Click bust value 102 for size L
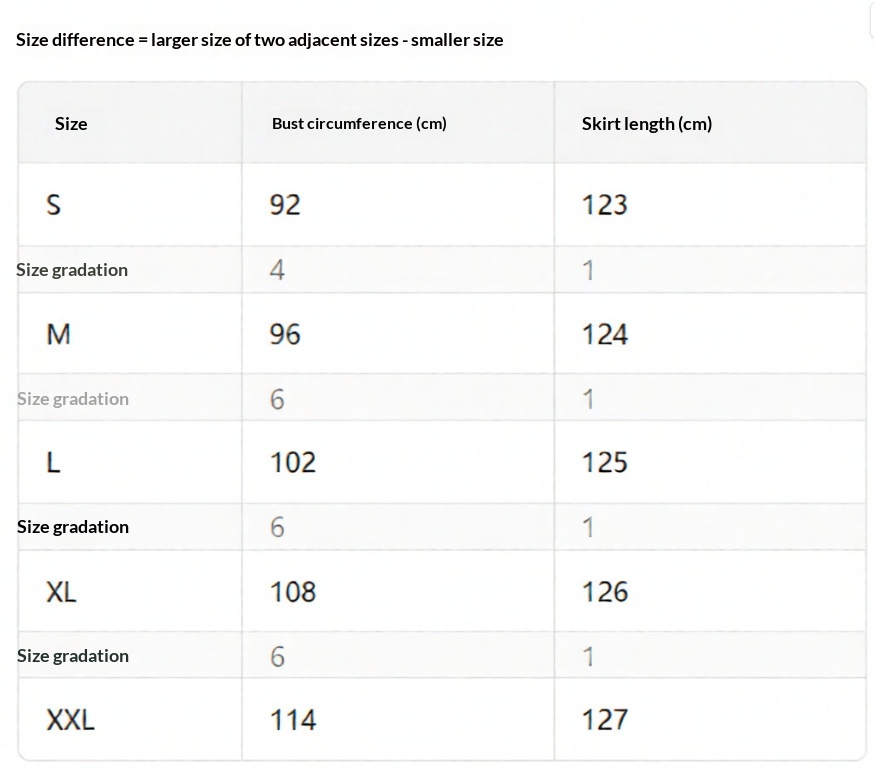 293,462
